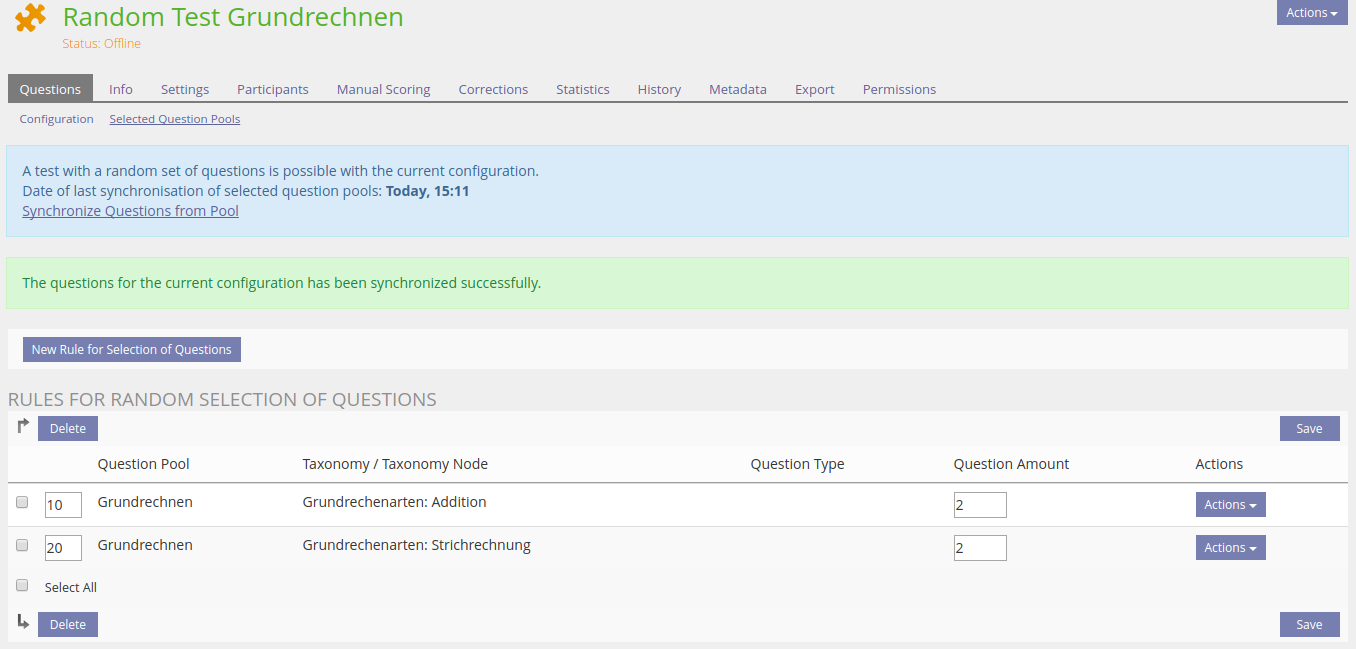Viewport: 1356px width, 649px height.
Task: Click the order field containing 10
Action: [63, 505]
